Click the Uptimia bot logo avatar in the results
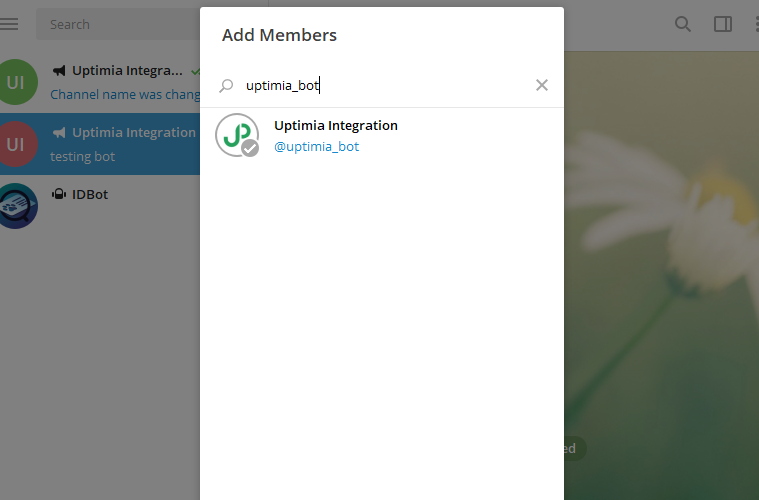759x500 pixels. click(236, 135)
